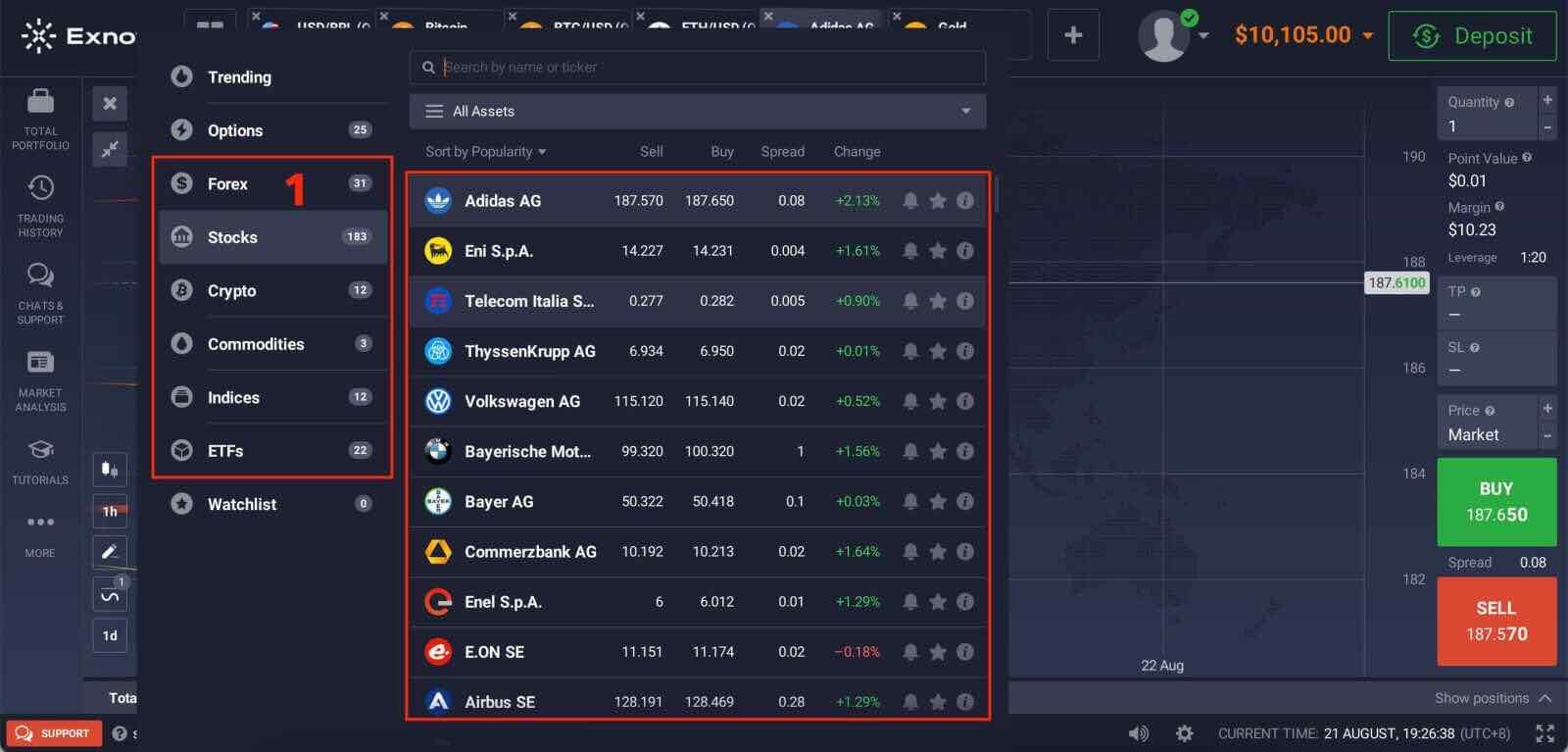Click the asset list scrollbar
Image resolution: width=1568 pixels, height=752 pixels.
pyautogui.click(x=996, y=195)
